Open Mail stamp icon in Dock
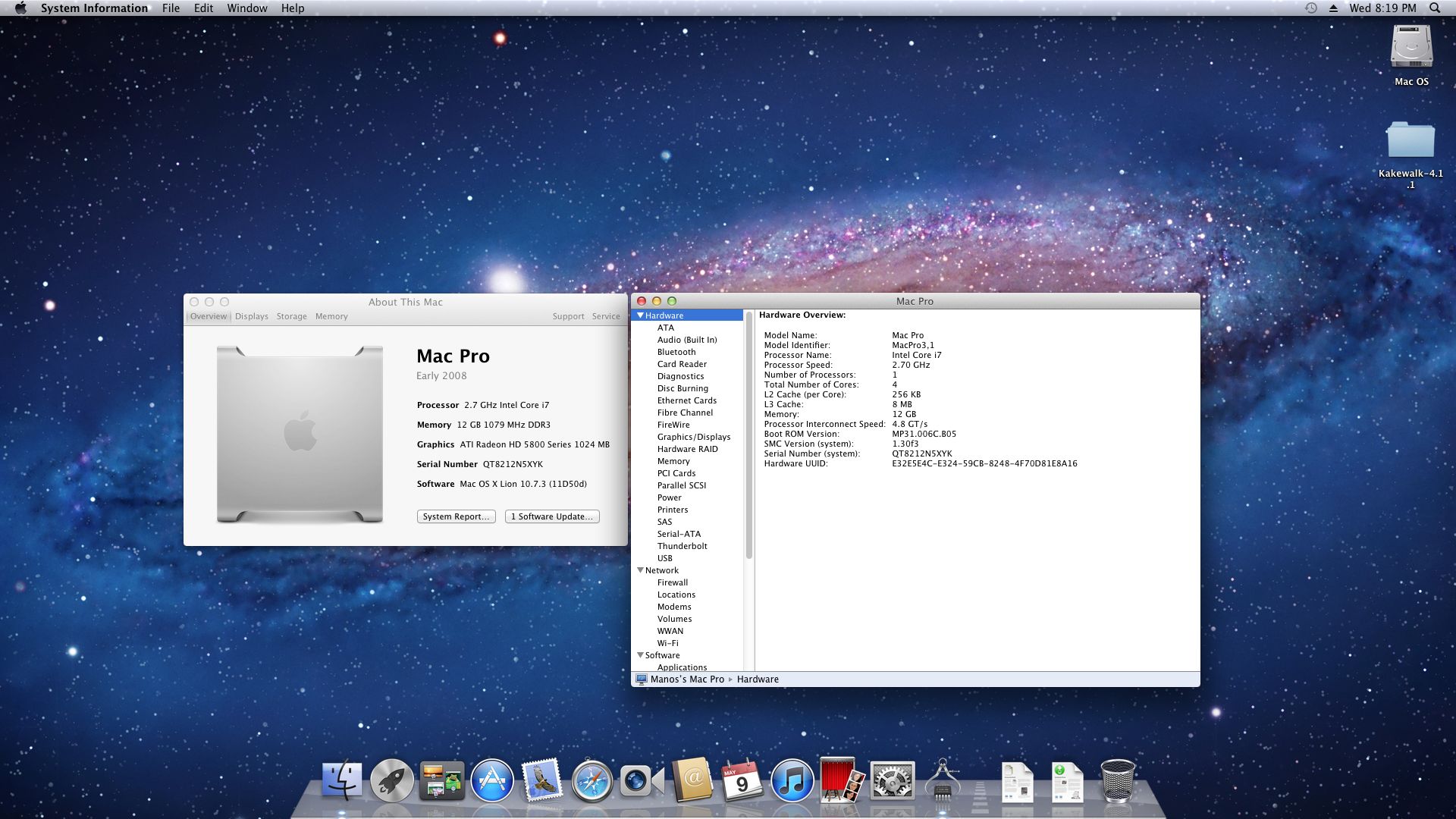 (541, 780)
